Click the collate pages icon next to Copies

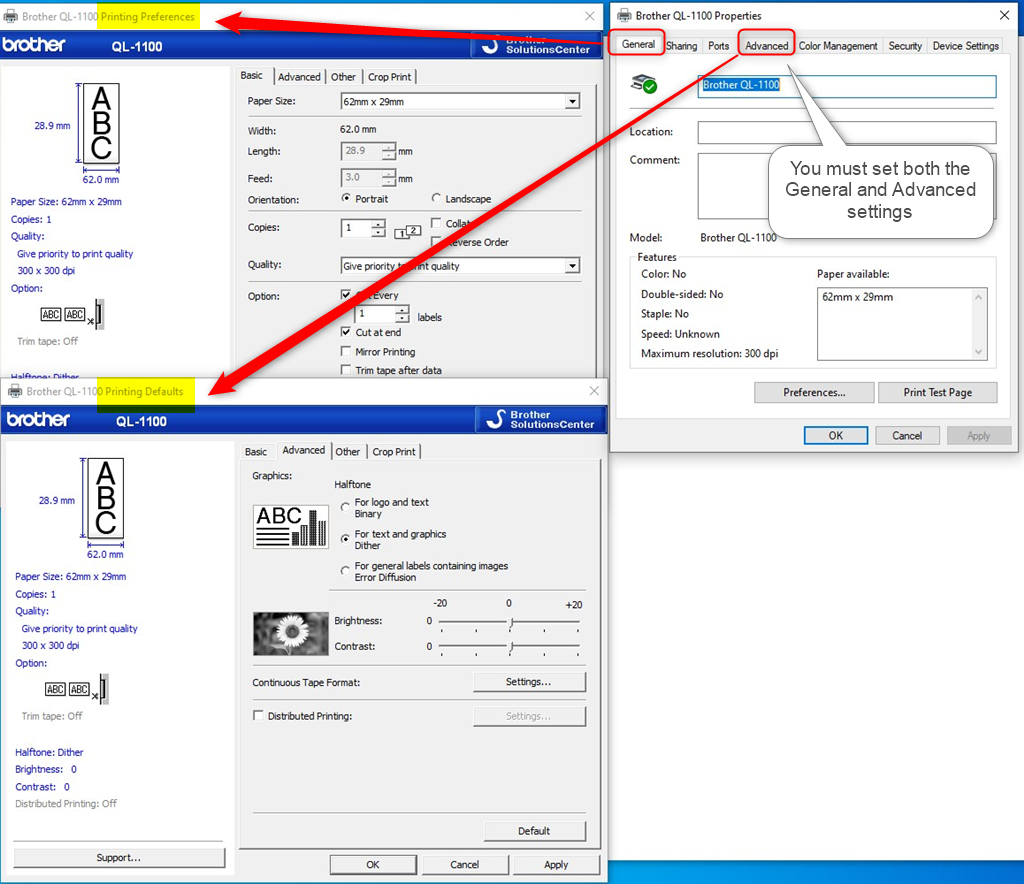coord(408,231)
